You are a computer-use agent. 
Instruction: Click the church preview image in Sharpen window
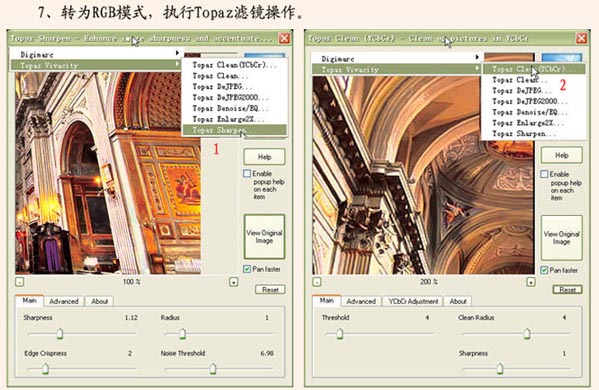[x=108, y=173]
